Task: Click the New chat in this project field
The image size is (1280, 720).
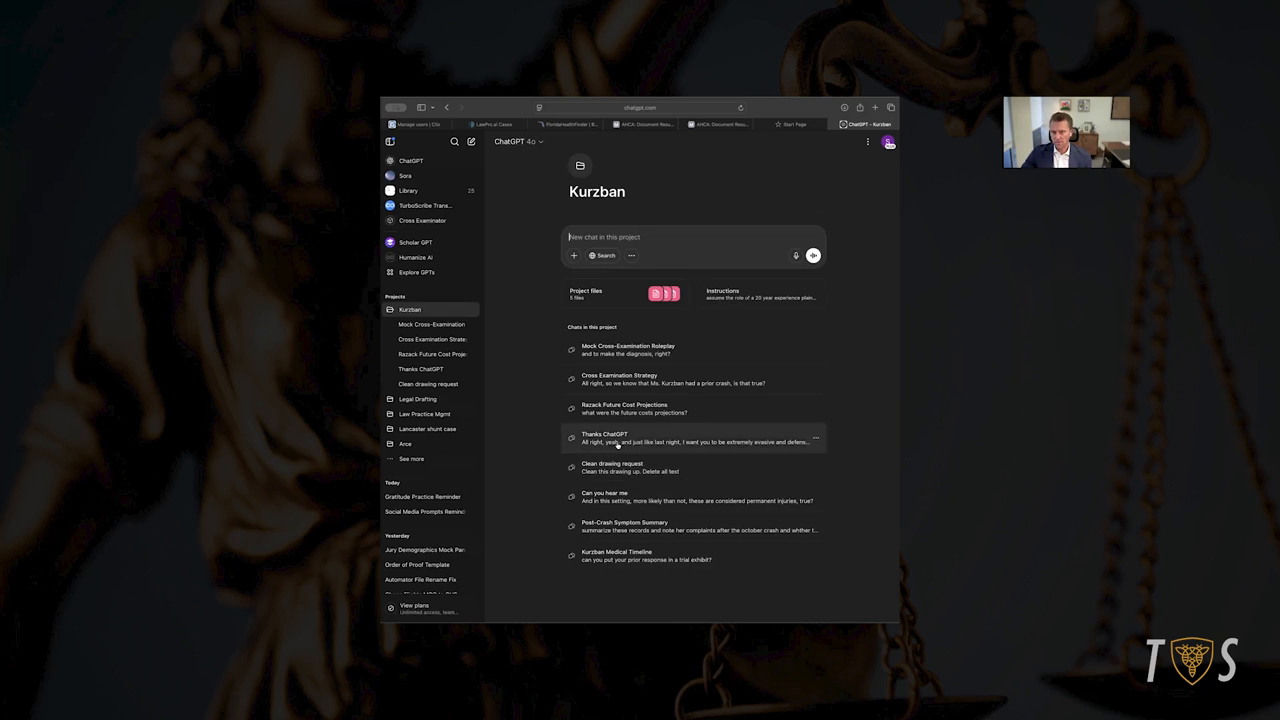Action: [693, 237]
